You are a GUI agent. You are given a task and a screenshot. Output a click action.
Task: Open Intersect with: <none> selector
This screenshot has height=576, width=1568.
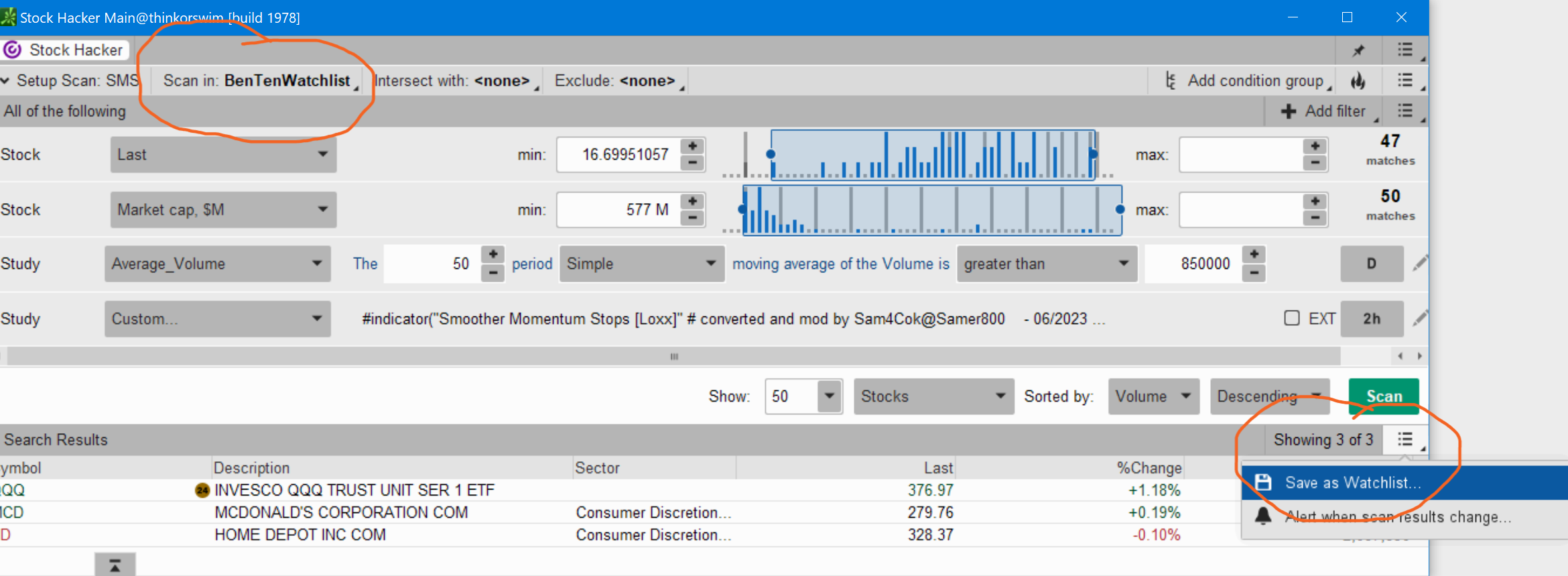click(457, 81)
